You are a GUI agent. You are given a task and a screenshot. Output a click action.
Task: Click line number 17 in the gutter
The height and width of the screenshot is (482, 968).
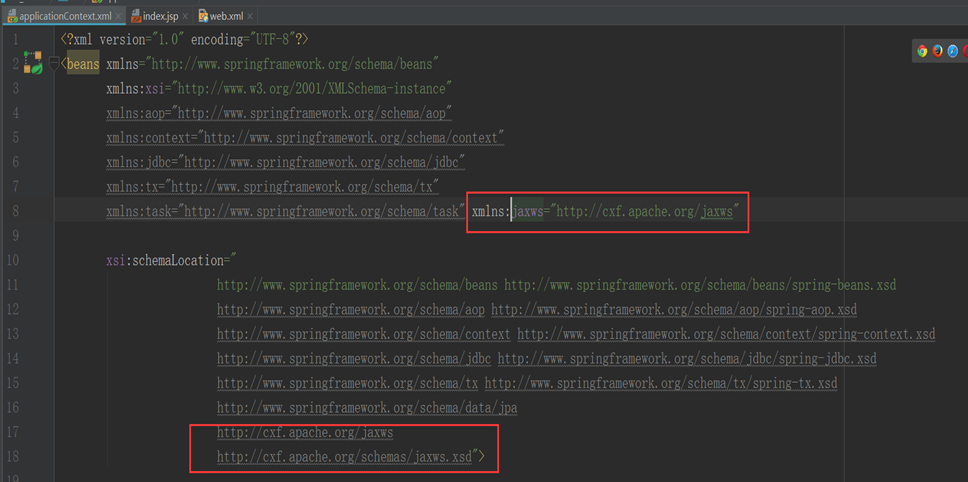[x=12, y=433]
